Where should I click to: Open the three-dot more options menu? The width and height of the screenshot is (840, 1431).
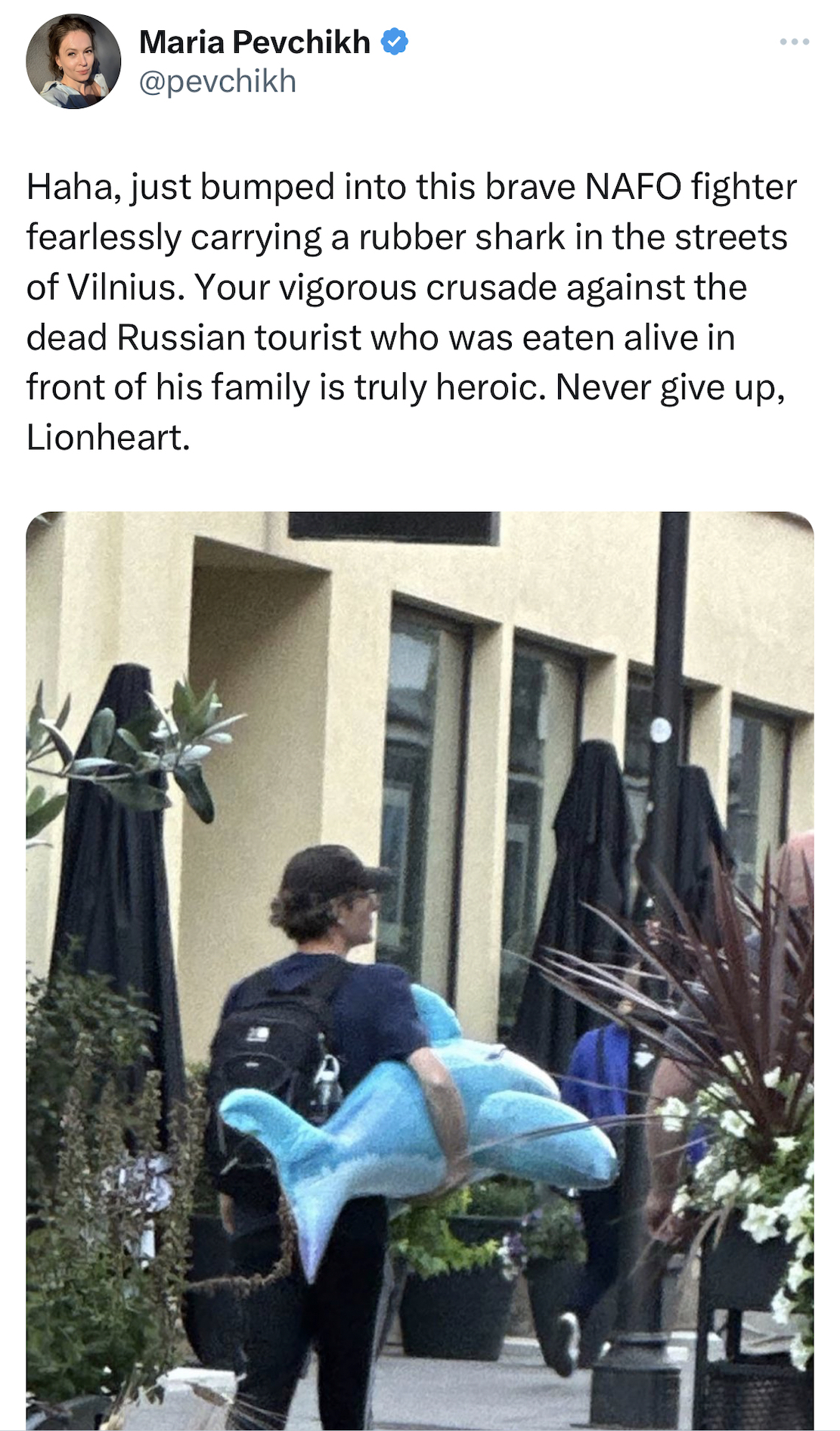click(x=795, y=42)
